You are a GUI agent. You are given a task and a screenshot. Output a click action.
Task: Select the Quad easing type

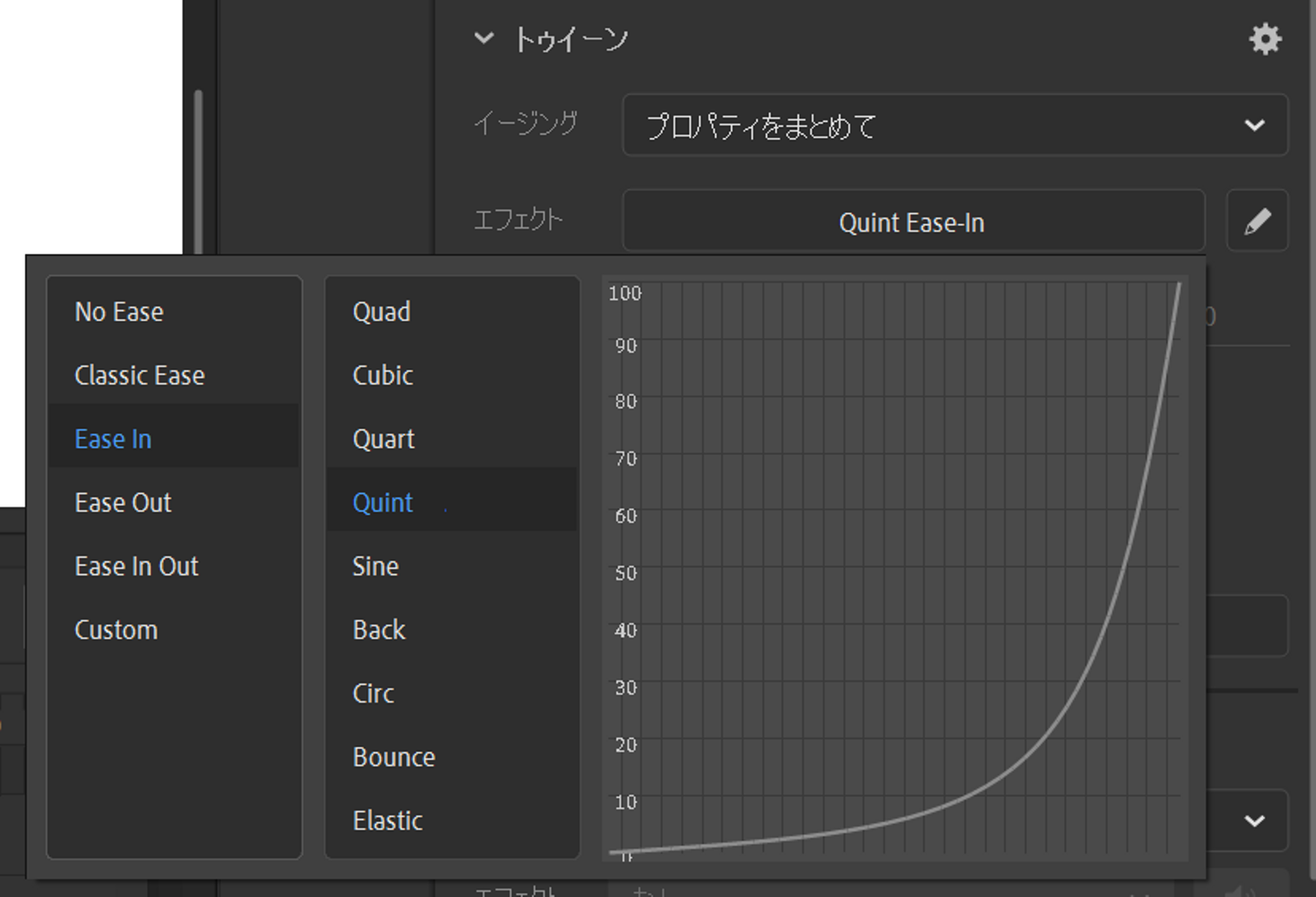tap(382, 312)
